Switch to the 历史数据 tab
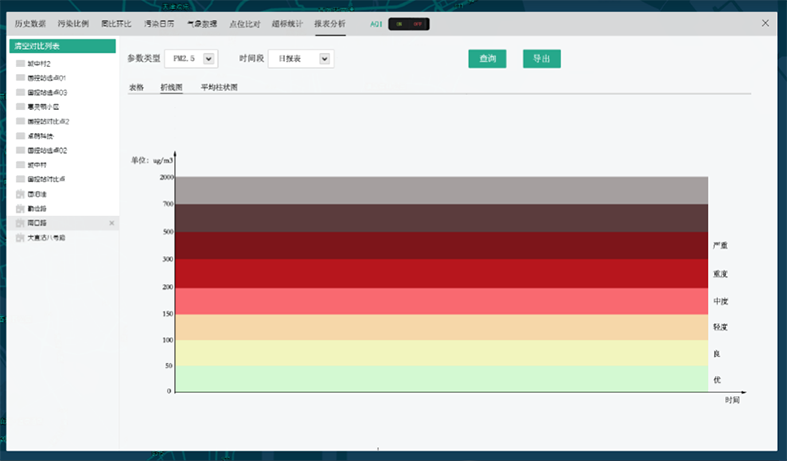The width and height of the screenshot is (787, 461). [30, 23]
